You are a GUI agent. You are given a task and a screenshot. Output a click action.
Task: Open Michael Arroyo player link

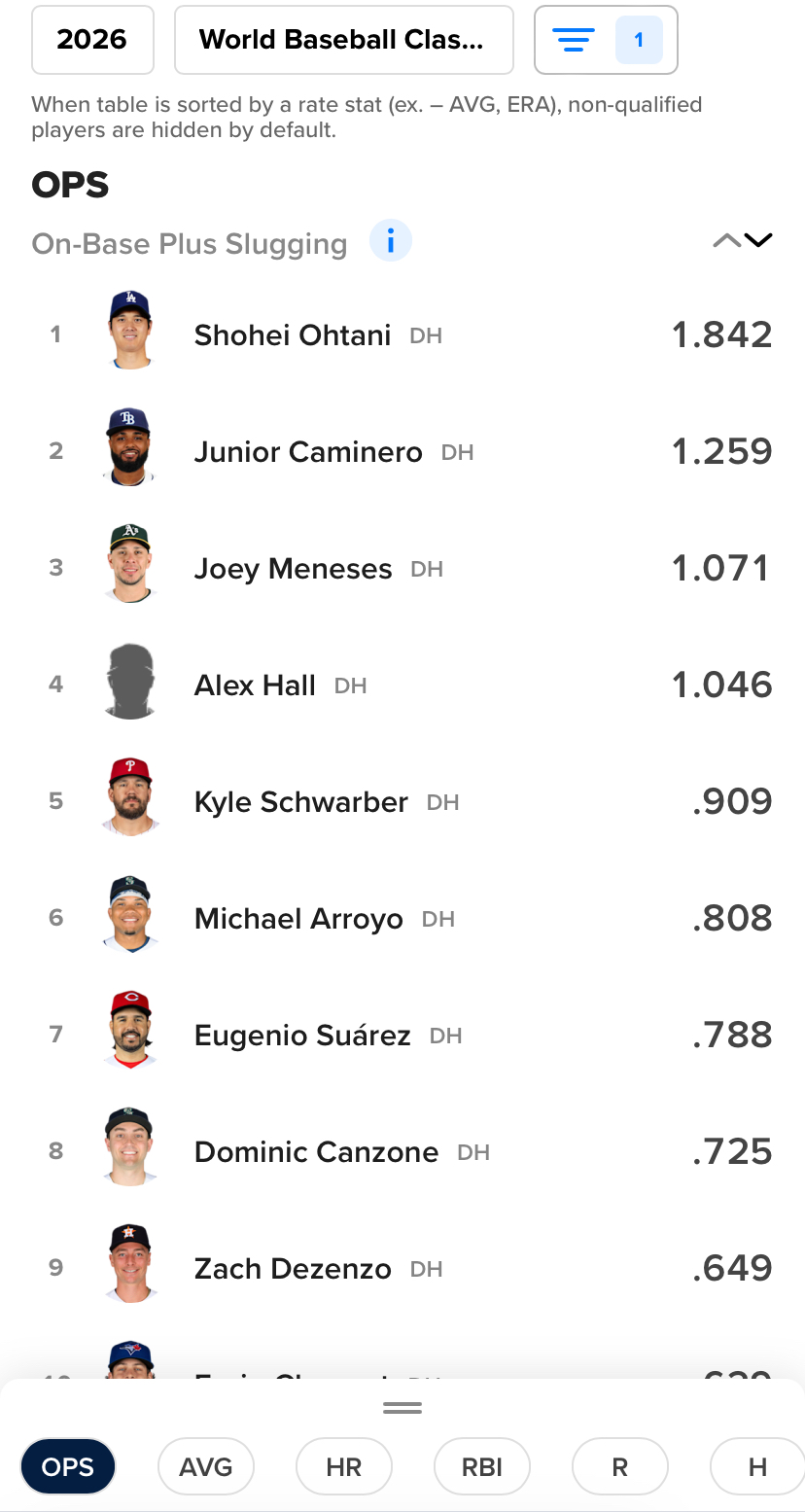click(298, 919)
